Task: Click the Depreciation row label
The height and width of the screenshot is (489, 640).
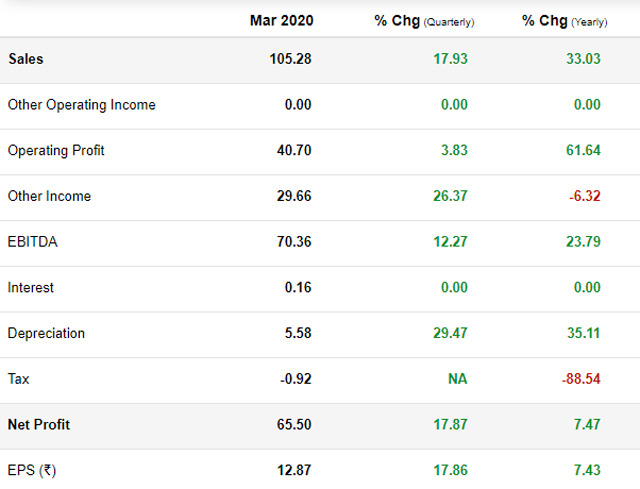Action: [x=46, y=333]
